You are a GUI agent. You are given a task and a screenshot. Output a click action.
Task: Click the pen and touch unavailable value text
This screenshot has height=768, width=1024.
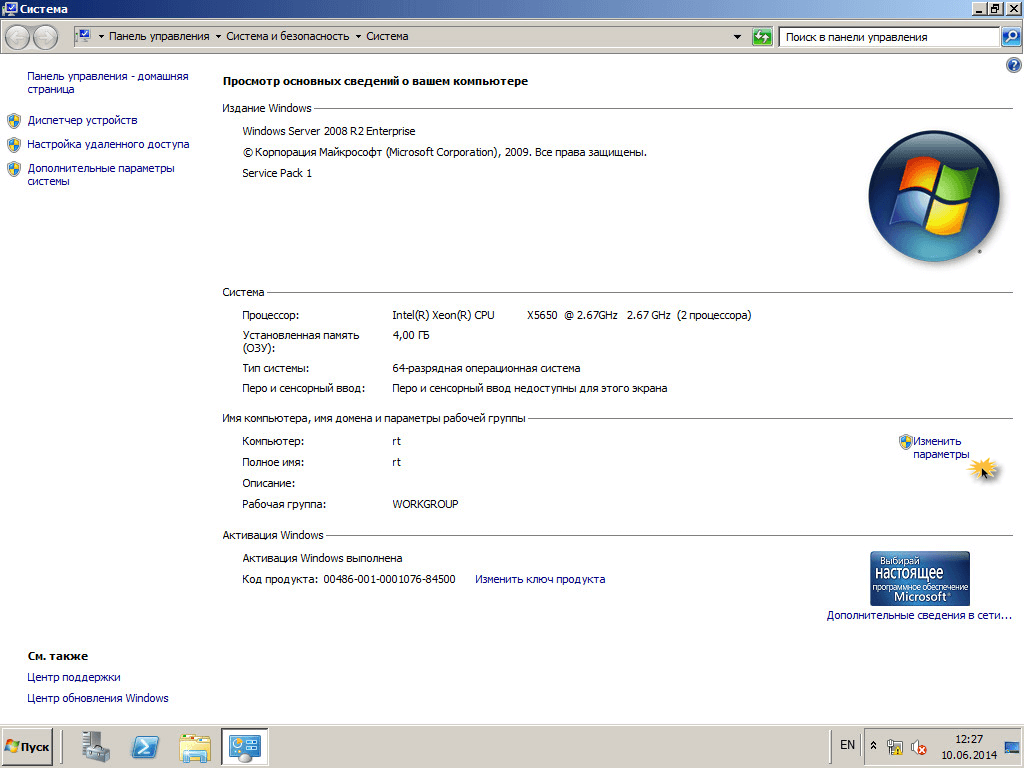530,389
